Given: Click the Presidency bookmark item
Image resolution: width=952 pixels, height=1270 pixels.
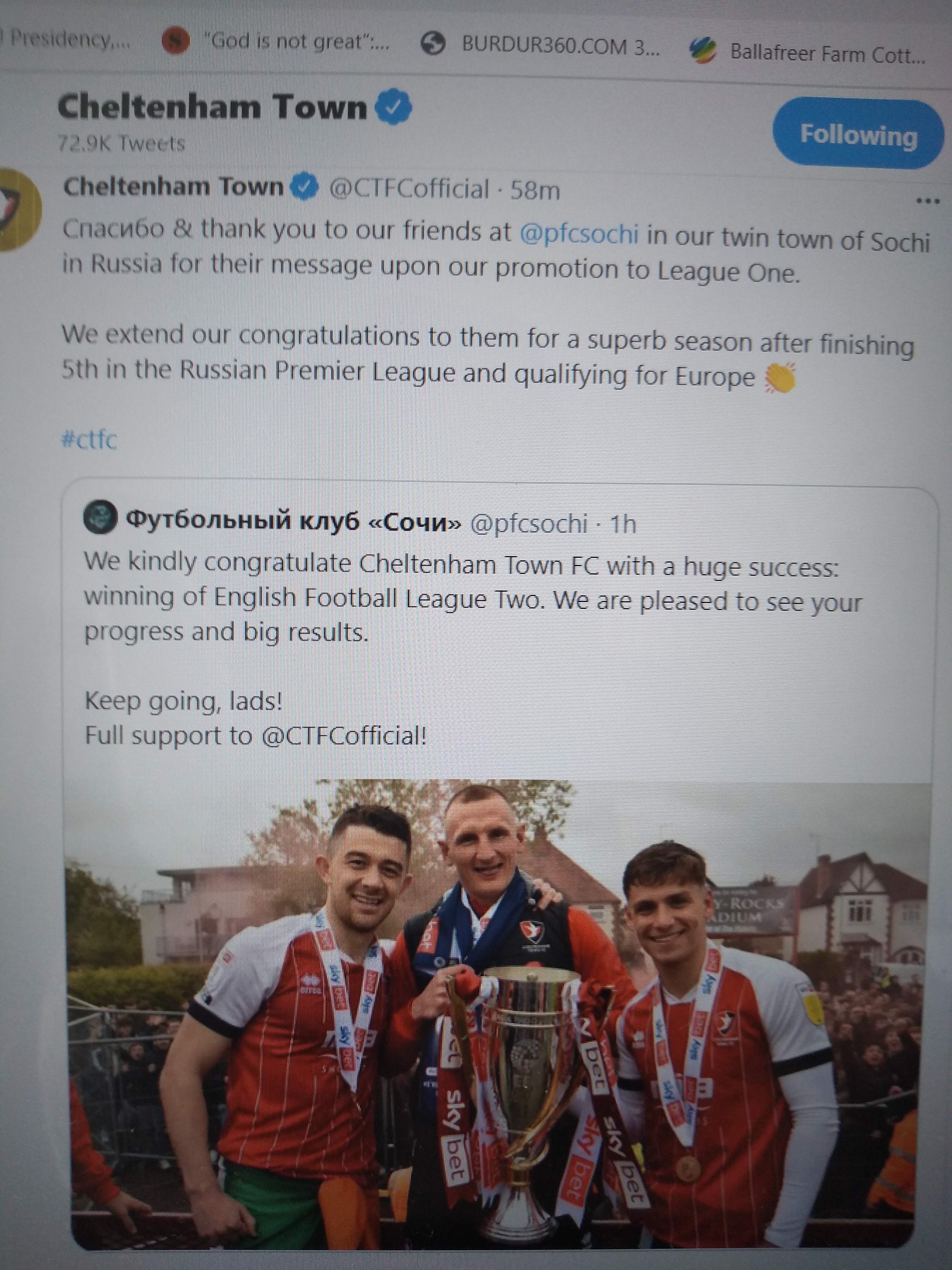Looking at the screenshot, I should (x=65, y=39).
